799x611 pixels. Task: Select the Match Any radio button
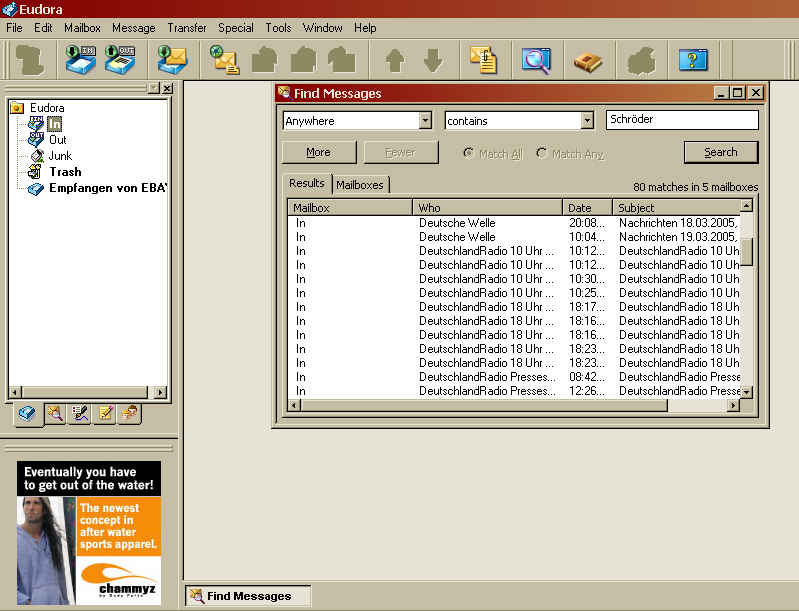tap(541, 153)
